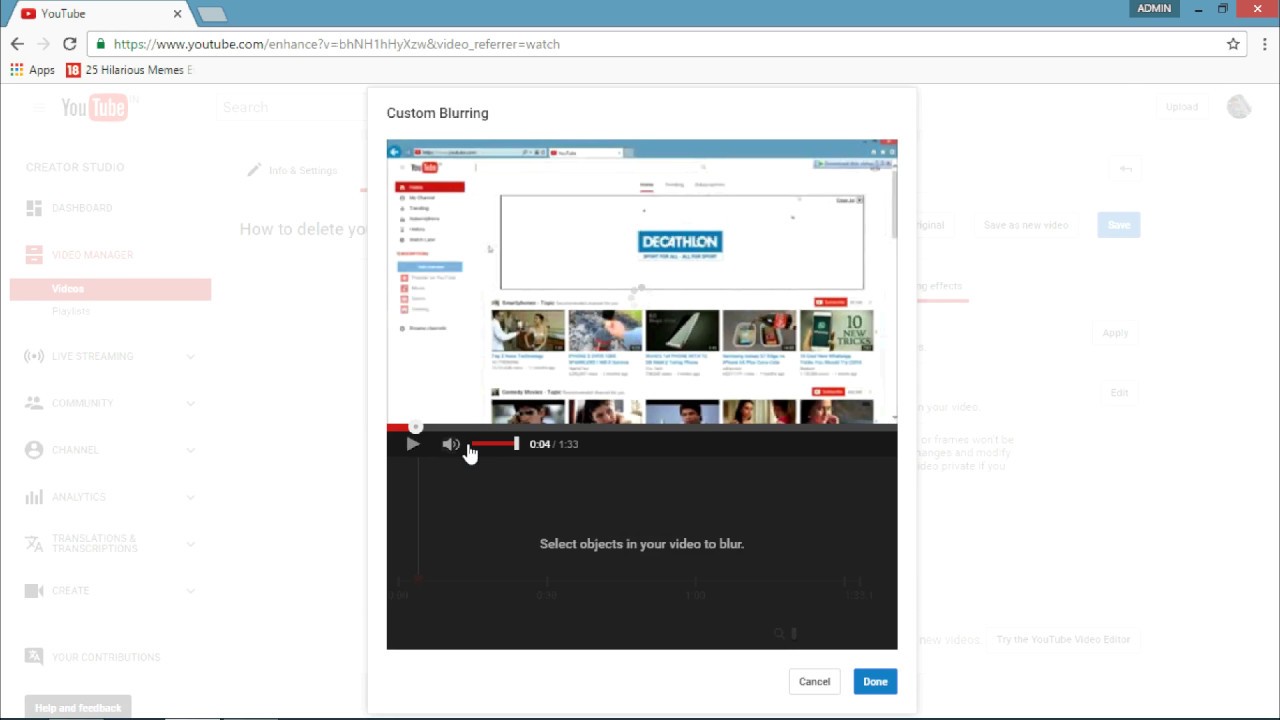Click the YouTube logo

pos(94,107)
